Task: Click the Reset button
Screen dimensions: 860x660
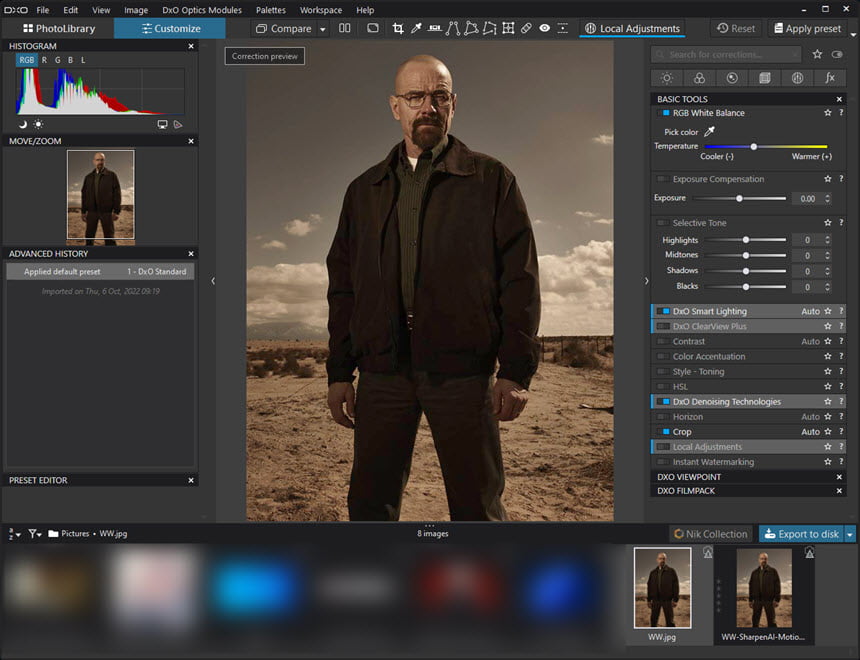Action: [x=736, y=29]
